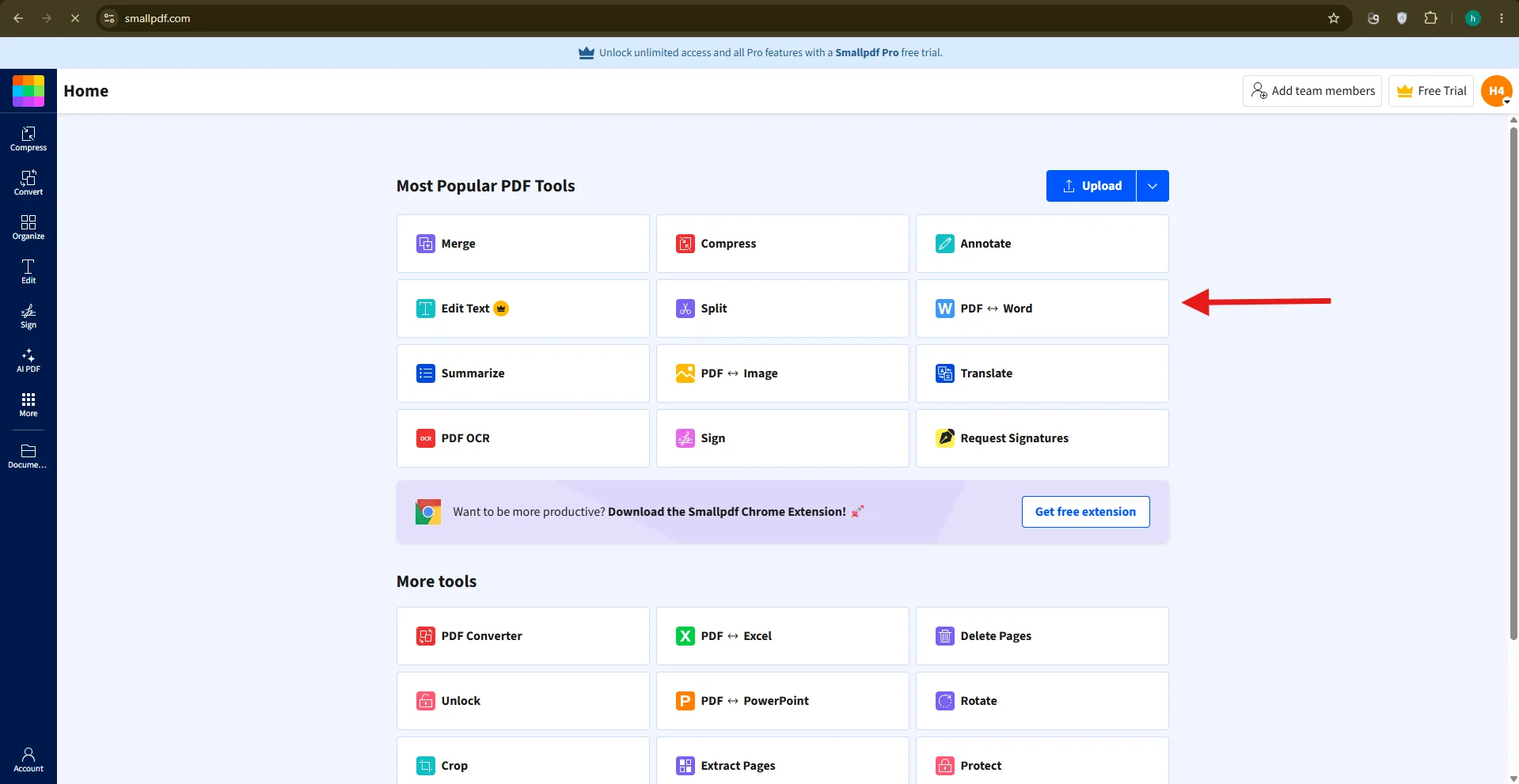Open the Annotate tool card
This screenshot has width=1519, height=784.
coord(1042,244)
